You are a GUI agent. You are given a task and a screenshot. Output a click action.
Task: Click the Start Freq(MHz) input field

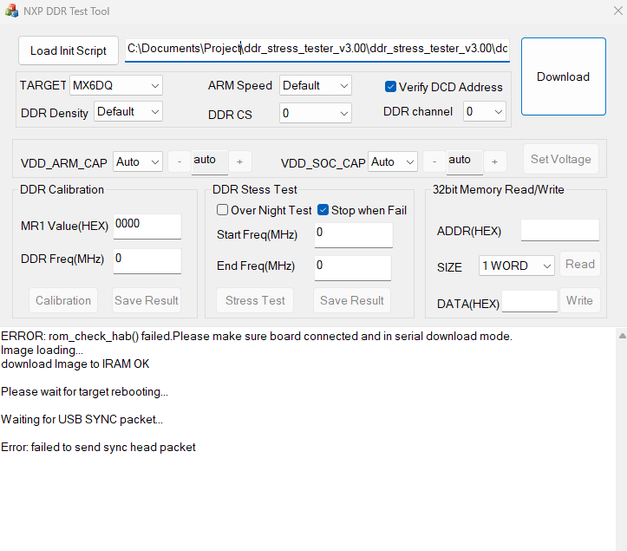[353, 235]
